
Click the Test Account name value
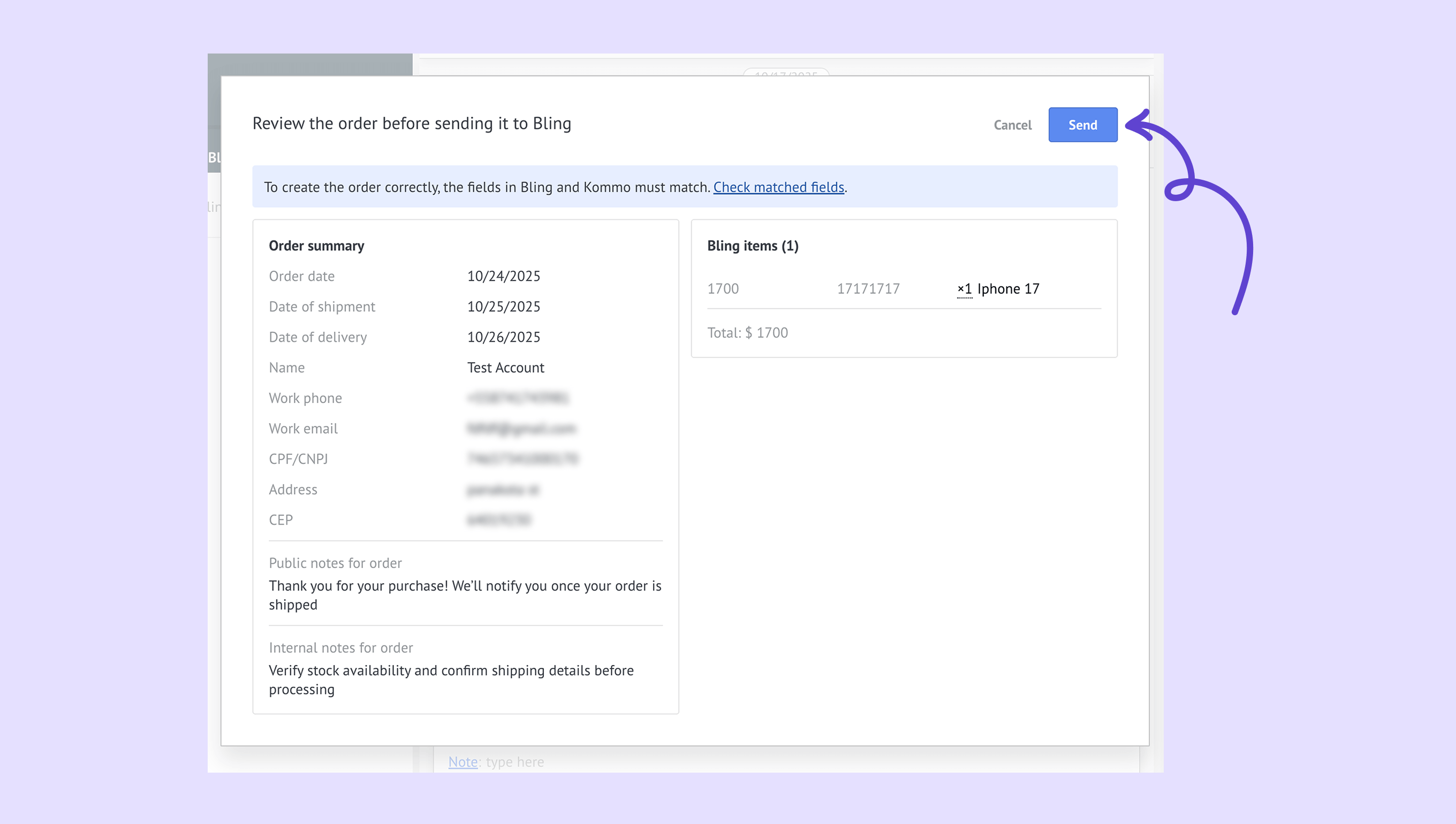pos(505,368)
